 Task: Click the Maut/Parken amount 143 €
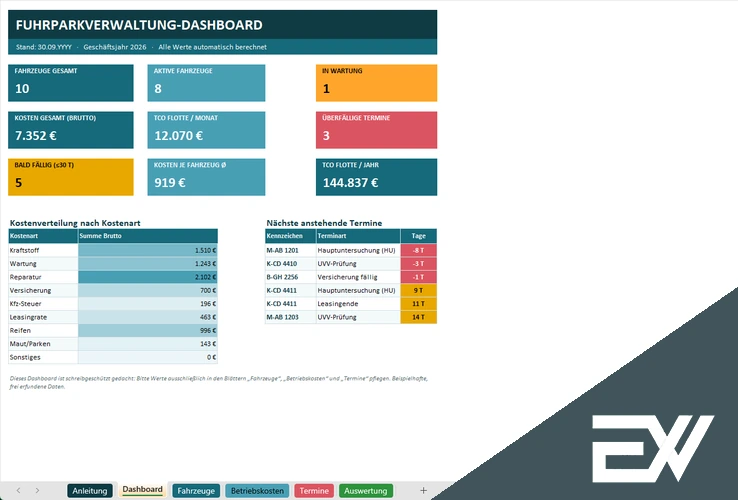pyautogui.click(x=208, y=344)
